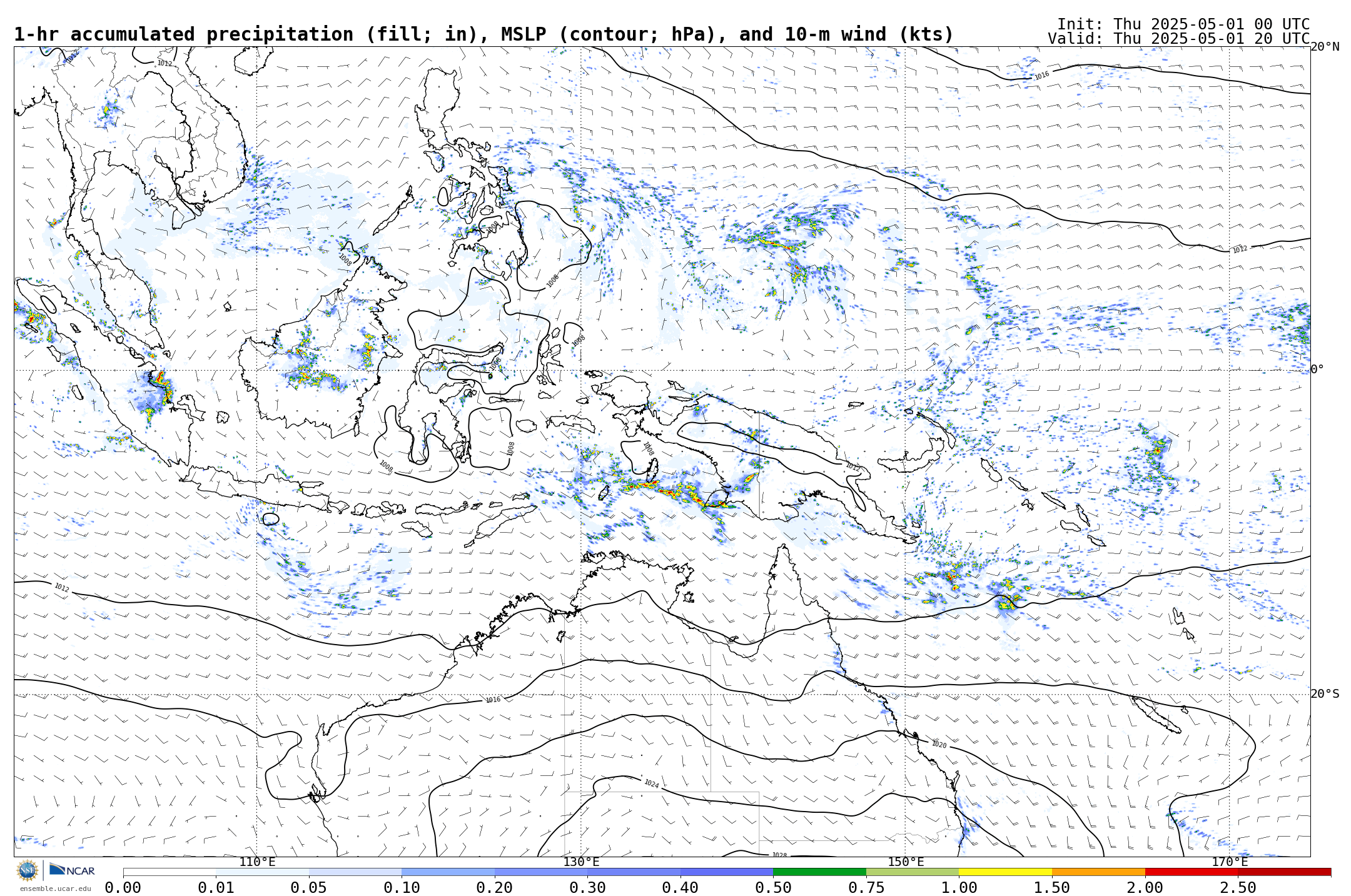Click the 2.00 colorbar tick label

pyautogui.click(x=1145, y=888)
